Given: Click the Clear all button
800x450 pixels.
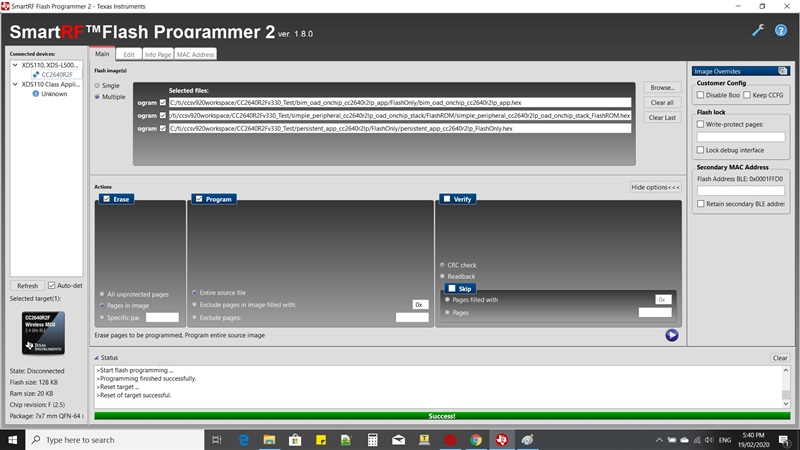Looking at the screenshot, I should click(662, 103).
